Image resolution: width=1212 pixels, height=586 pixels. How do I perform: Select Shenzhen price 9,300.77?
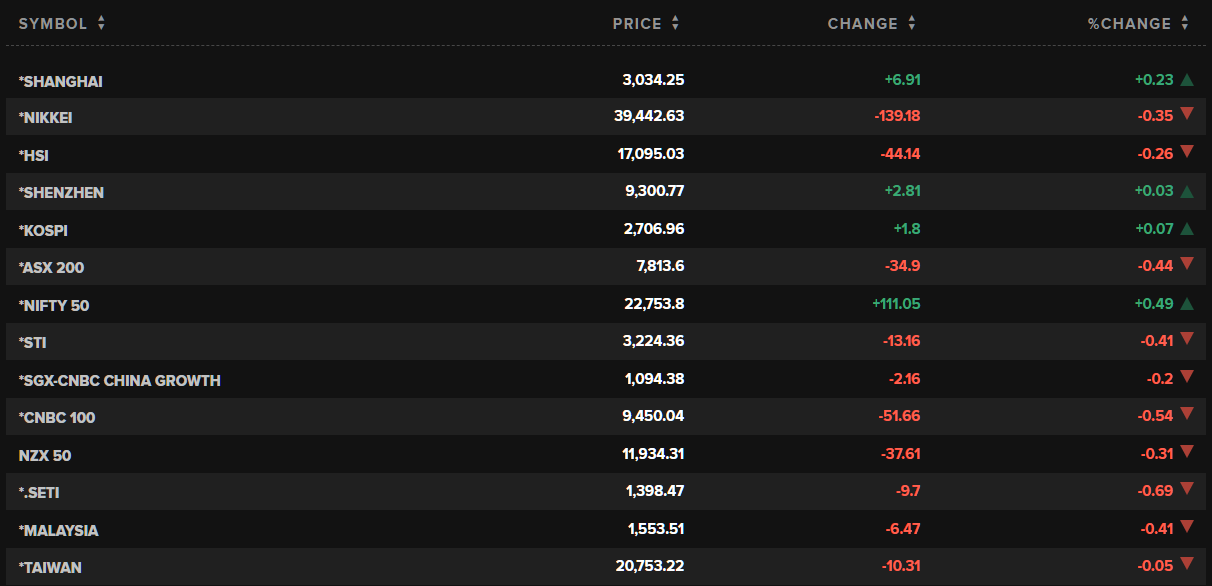654,191
